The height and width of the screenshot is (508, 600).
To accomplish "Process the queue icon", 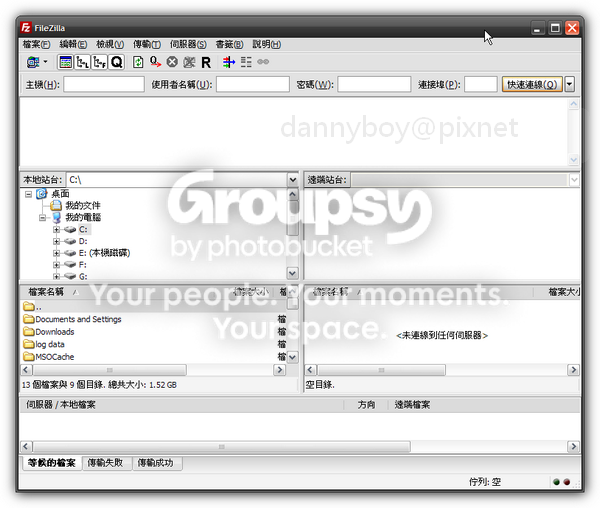I will pos(155,62).
